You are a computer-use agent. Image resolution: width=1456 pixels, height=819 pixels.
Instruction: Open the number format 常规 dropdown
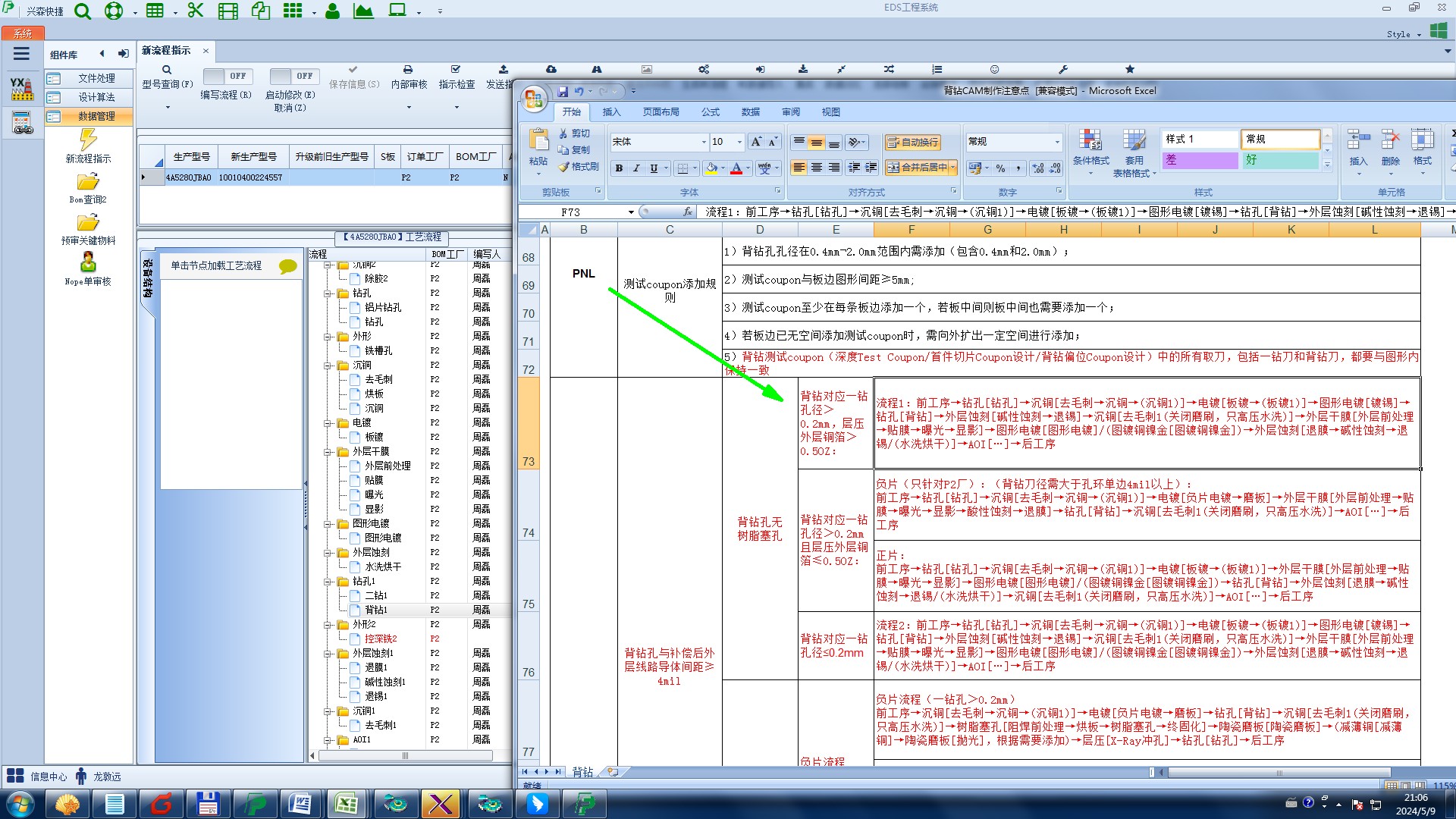1056,142
